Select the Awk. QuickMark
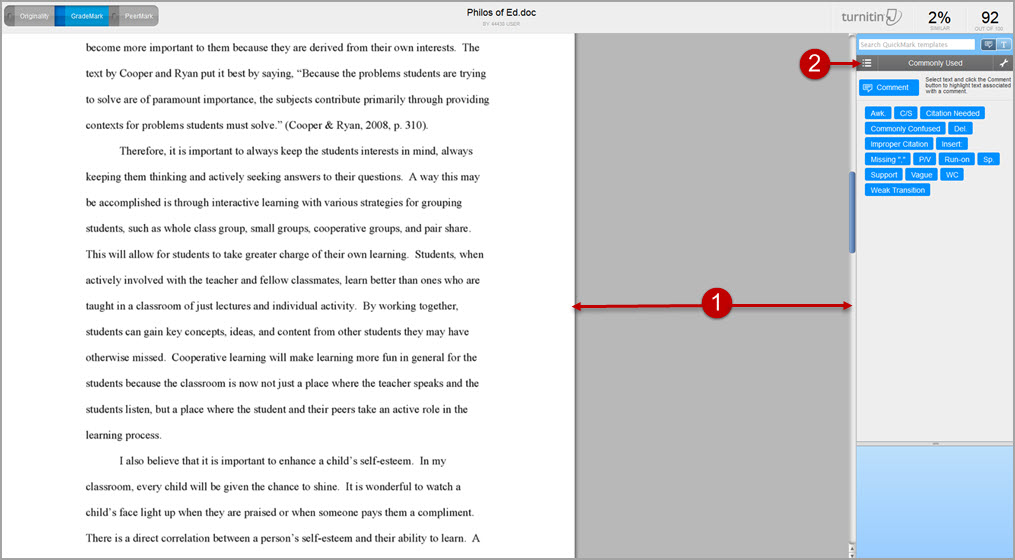Viewport: 1015px width, 560px height. pos(878,113)
